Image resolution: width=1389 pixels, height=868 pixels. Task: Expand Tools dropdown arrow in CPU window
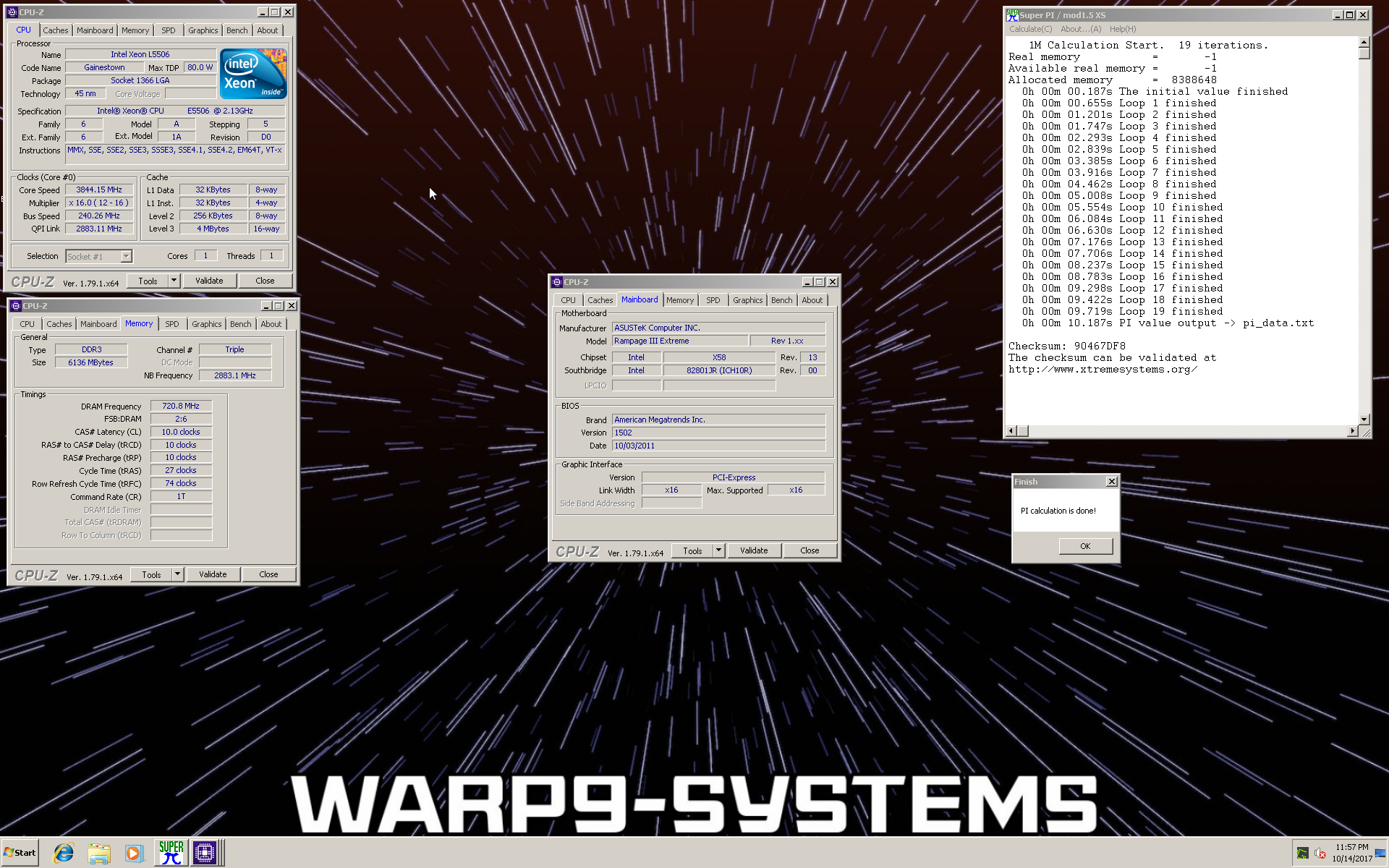pyautogui.click(x=174, y=281)
